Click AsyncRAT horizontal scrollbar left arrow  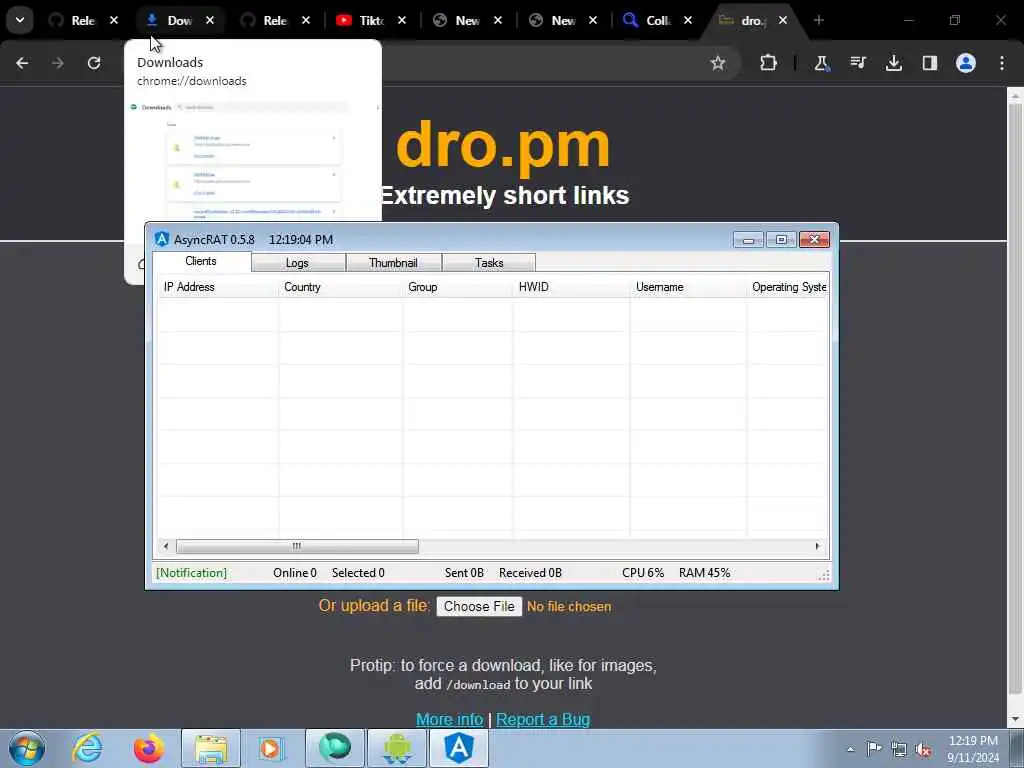click(166, 546)
